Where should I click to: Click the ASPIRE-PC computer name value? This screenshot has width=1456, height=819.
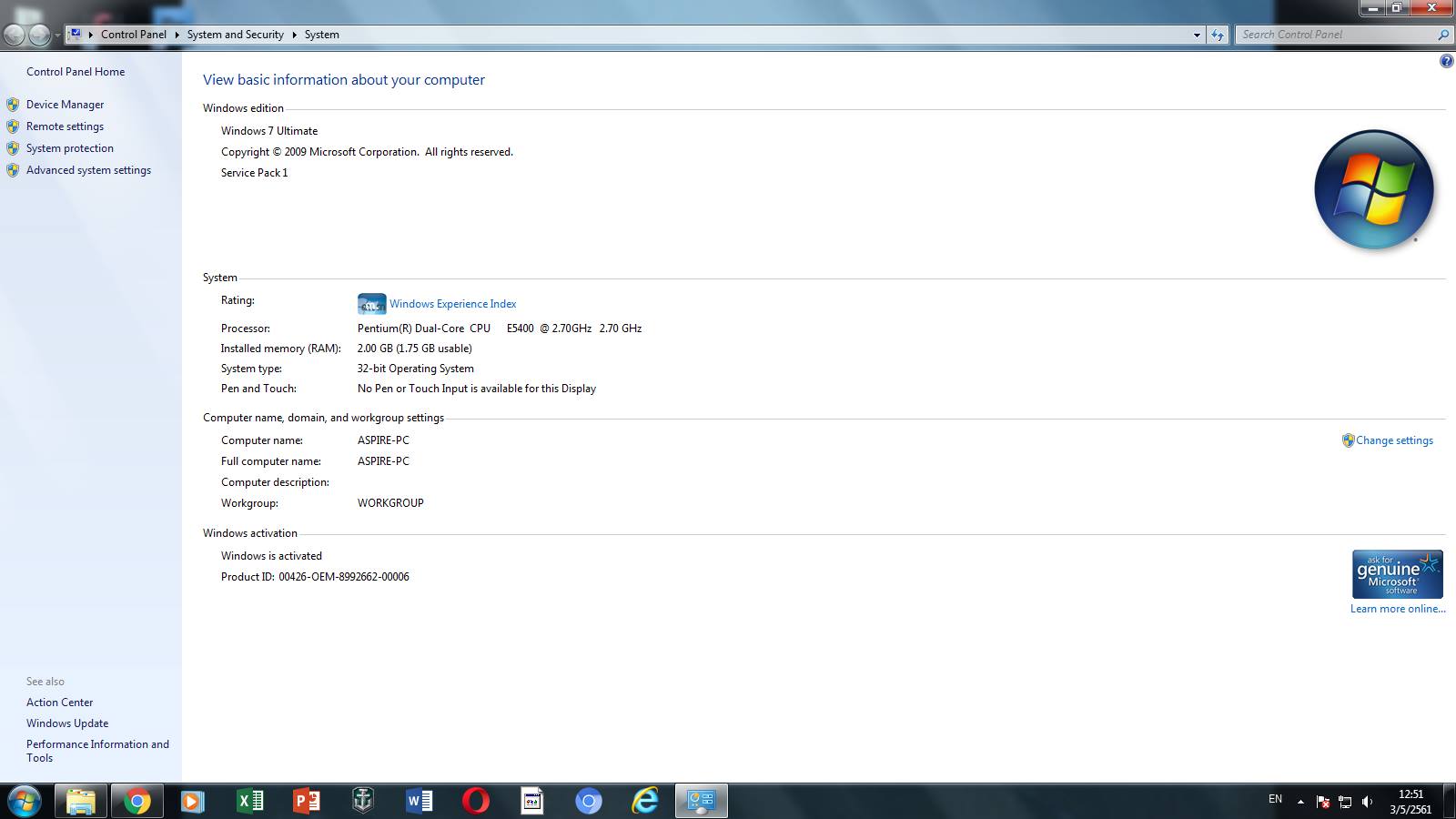(383, 440)
